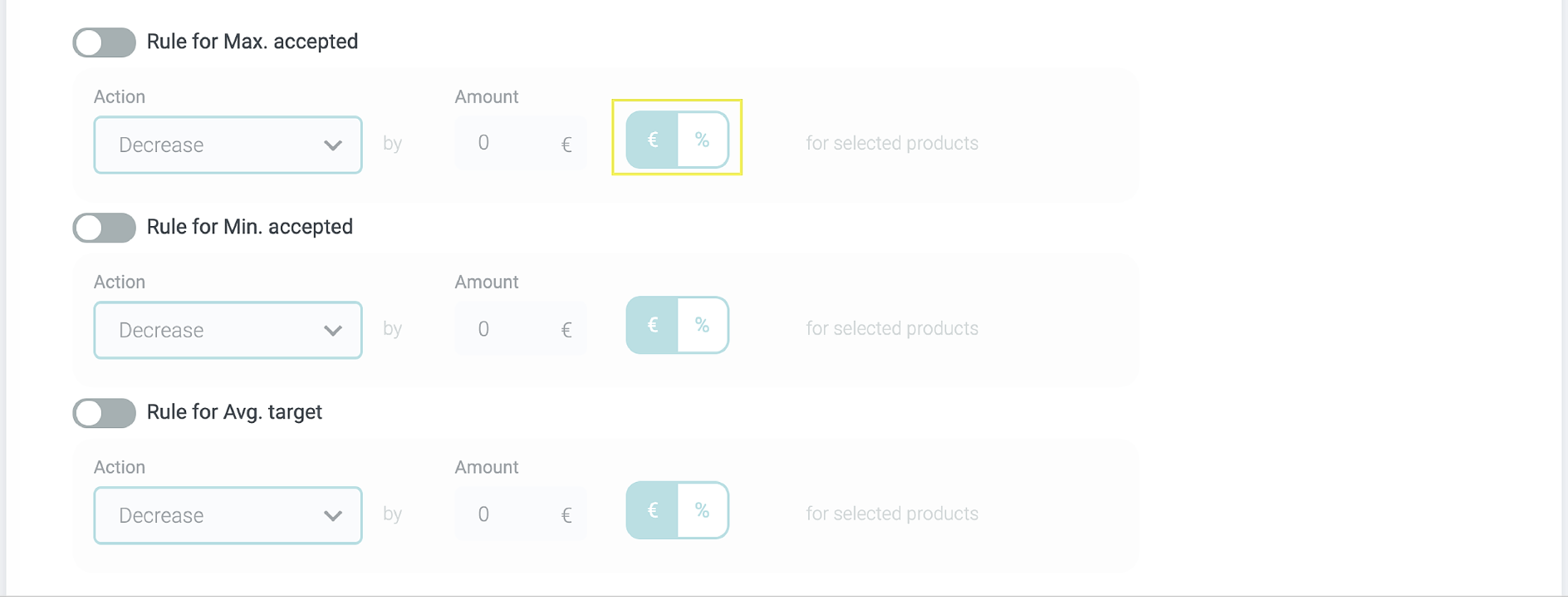Click Amount field for Min. accepted rule

coord(508,329)
